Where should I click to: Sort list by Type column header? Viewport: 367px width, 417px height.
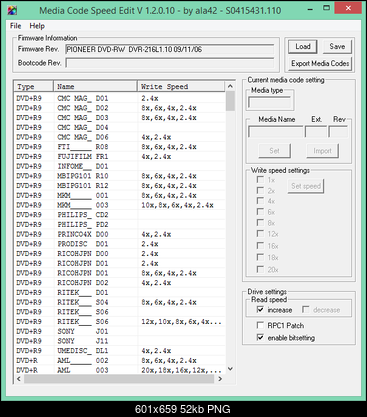(33, 86)
